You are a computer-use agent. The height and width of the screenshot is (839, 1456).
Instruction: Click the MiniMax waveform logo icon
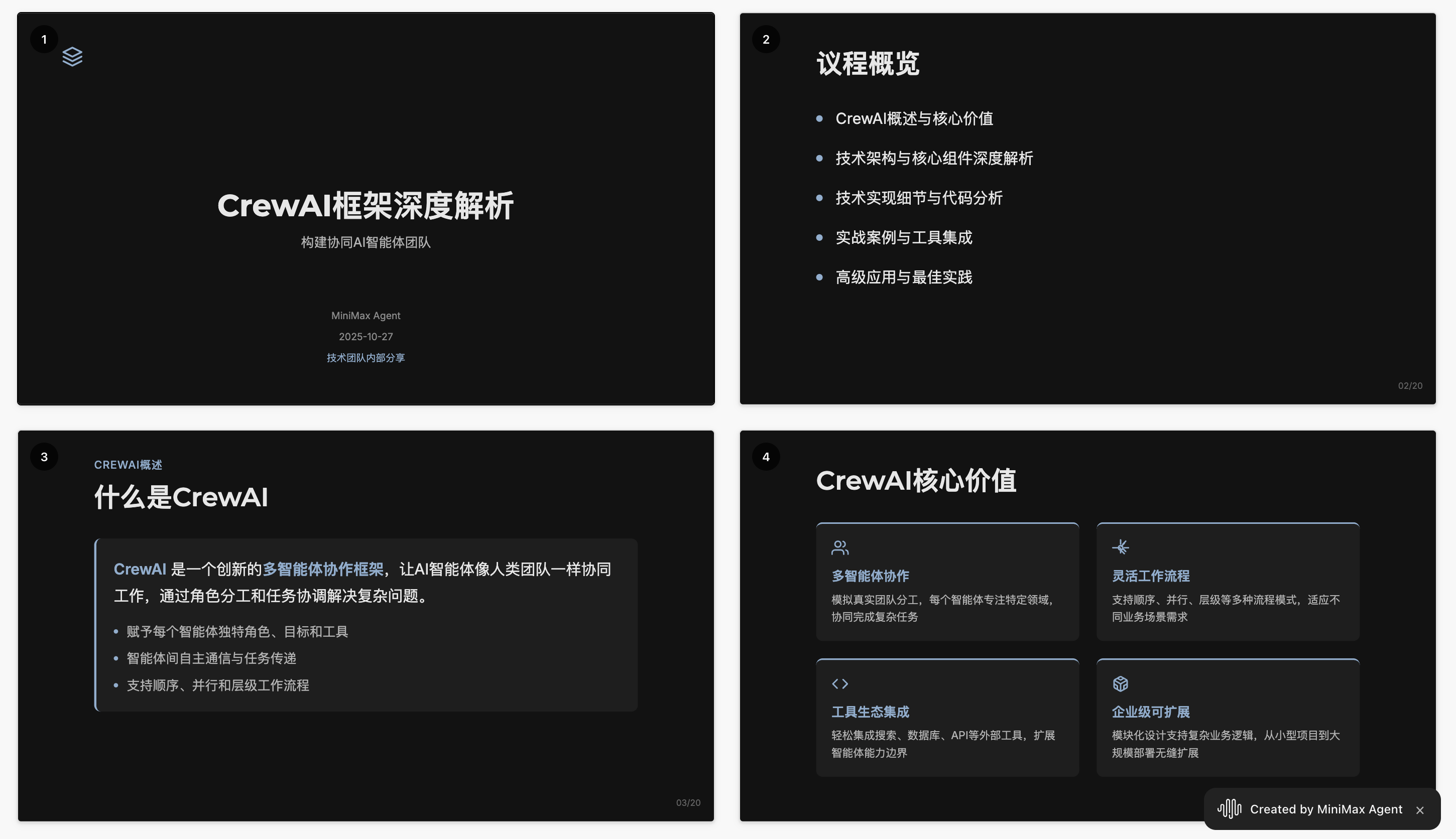(1229, 808)
